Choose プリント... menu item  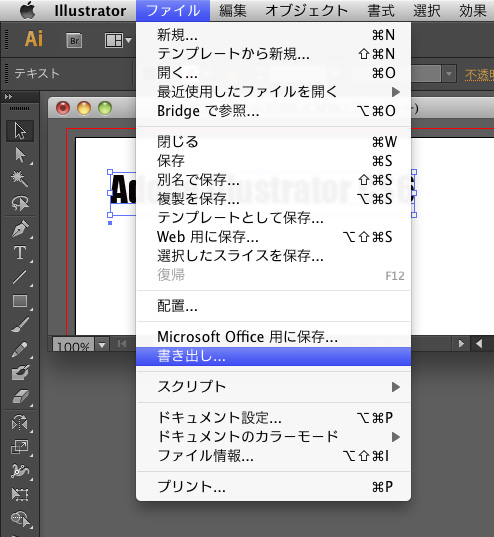coord(273,487)
